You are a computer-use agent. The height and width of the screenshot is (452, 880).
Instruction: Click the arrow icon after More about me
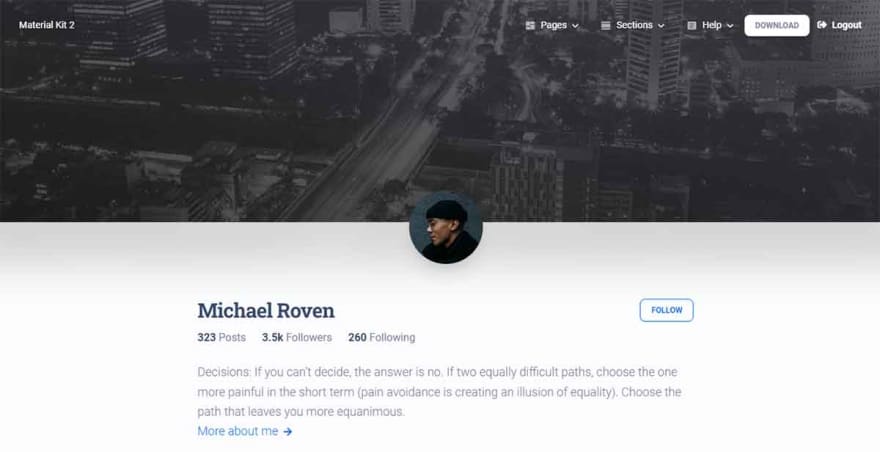click(x=287, y=431)
